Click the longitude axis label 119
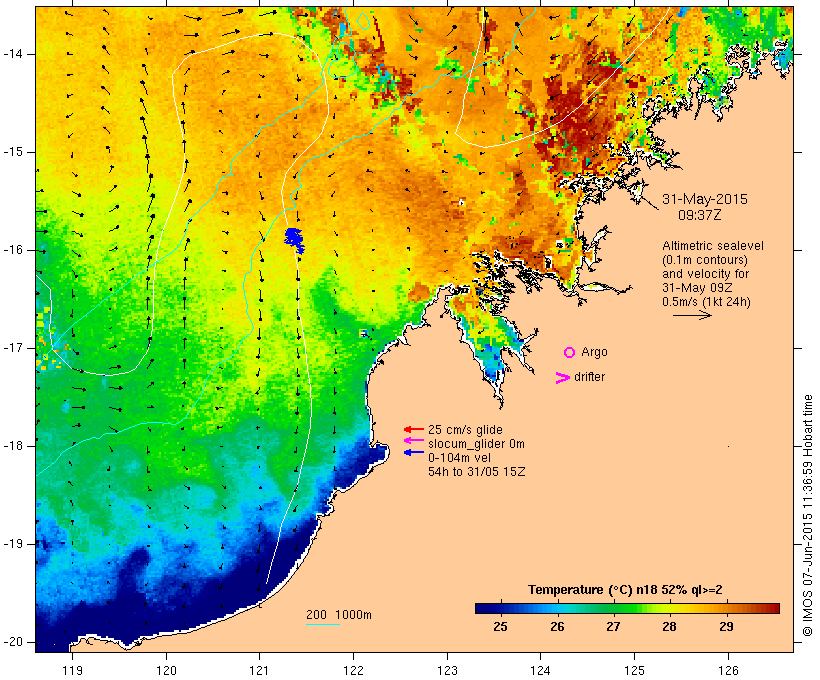The width and height of the screenshot is (820, 680). [72, 671]
